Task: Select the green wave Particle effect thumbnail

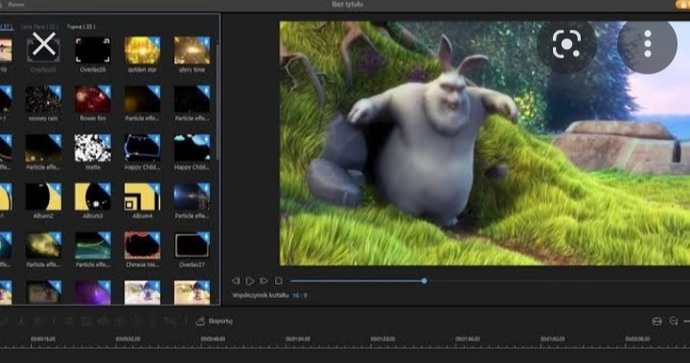Action: coord(93,246)
